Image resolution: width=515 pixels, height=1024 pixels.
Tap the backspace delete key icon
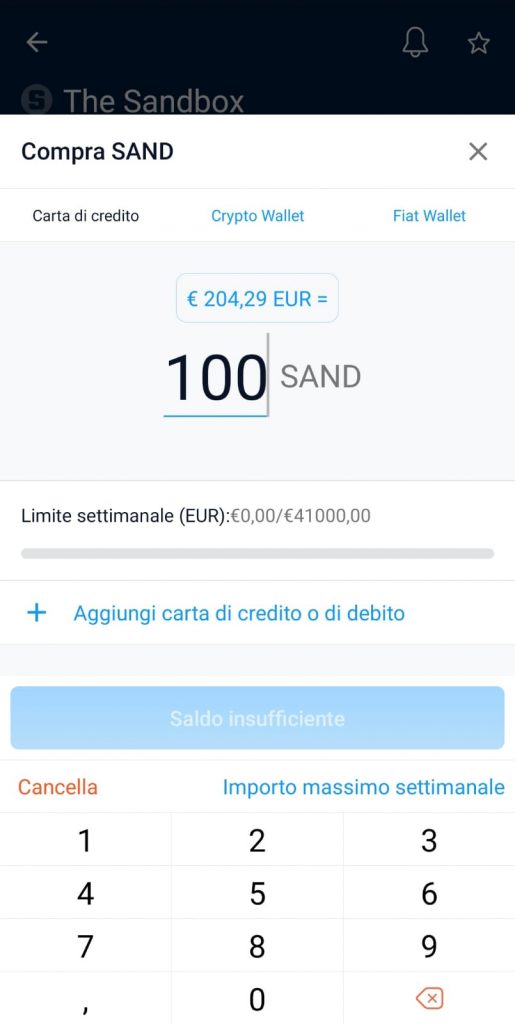429,998
